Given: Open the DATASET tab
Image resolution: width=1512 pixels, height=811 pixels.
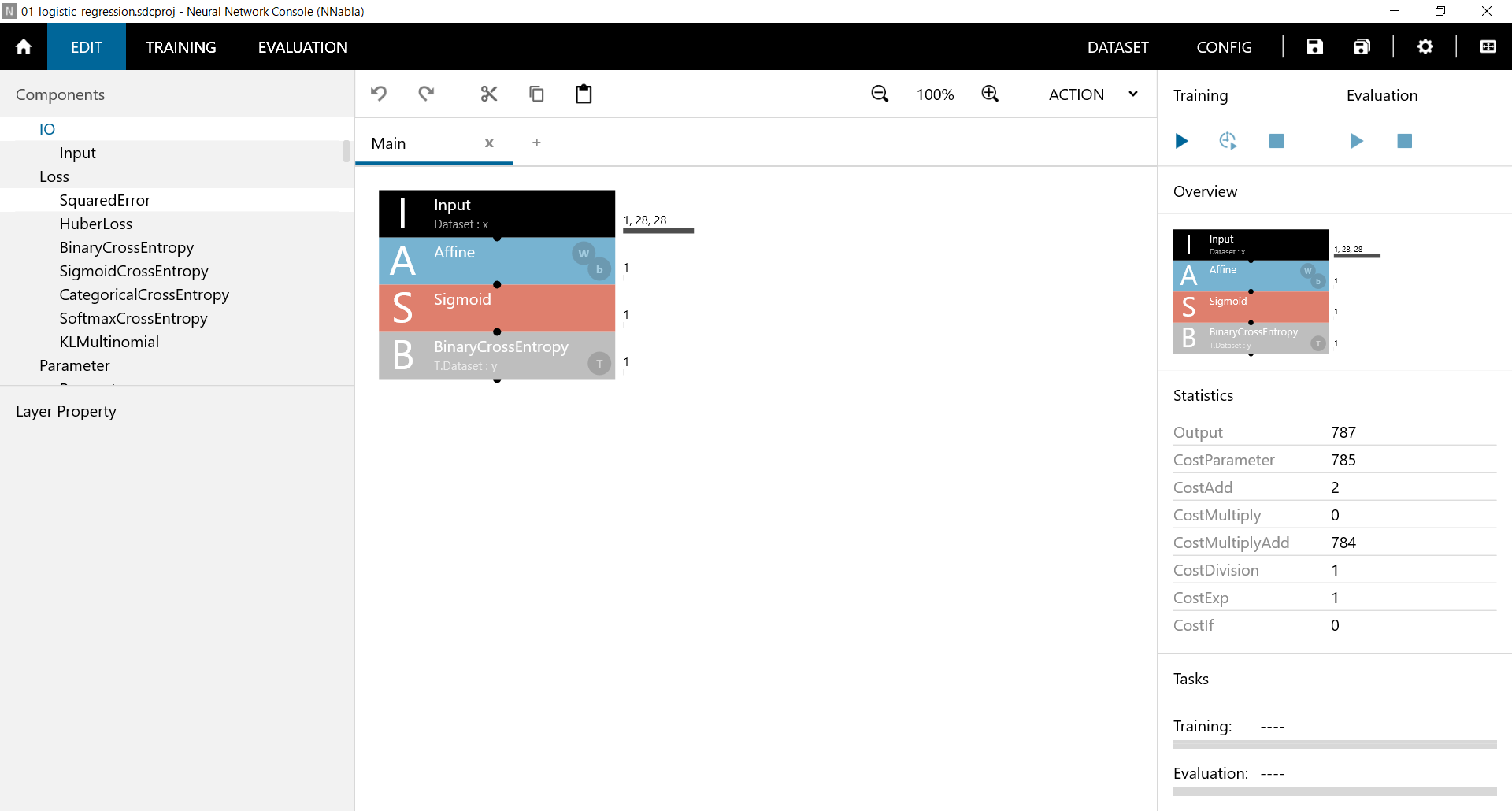Looking at the screenshot, I should pyautogui.click(x=1117, y=47).
